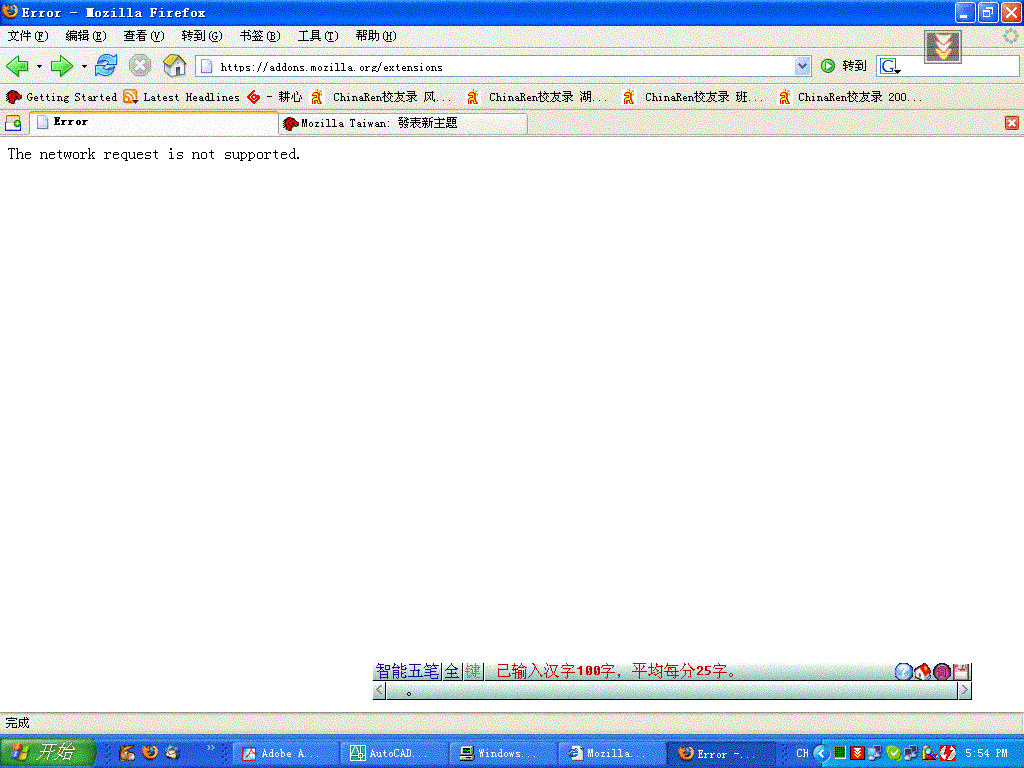This screenshot has width=1024, height=768.
Task: Click the 完成 status bar text
Action: pos(18,723)
